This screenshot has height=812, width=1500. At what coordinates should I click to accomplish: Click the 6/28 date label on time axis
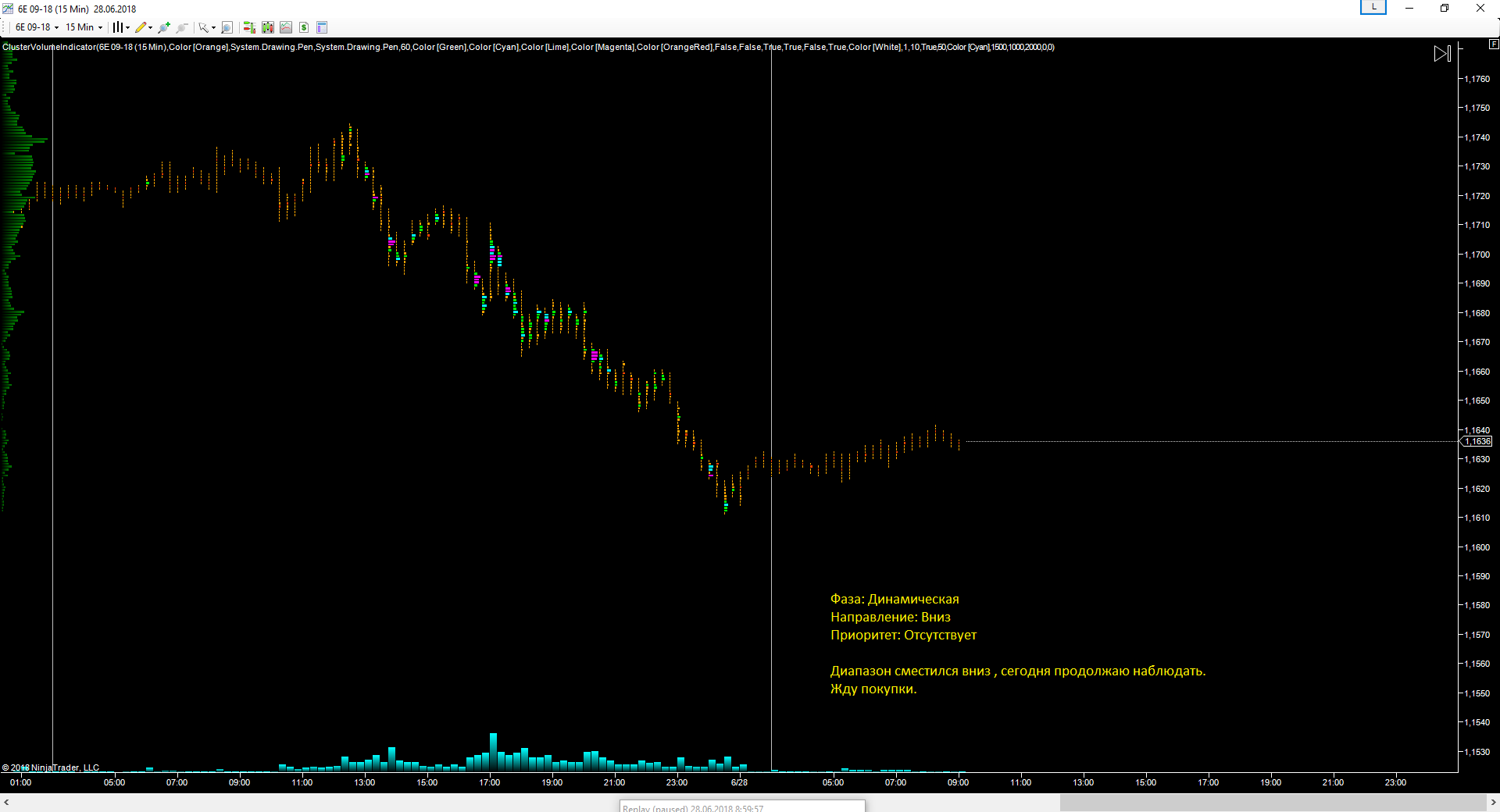(739, 782)
